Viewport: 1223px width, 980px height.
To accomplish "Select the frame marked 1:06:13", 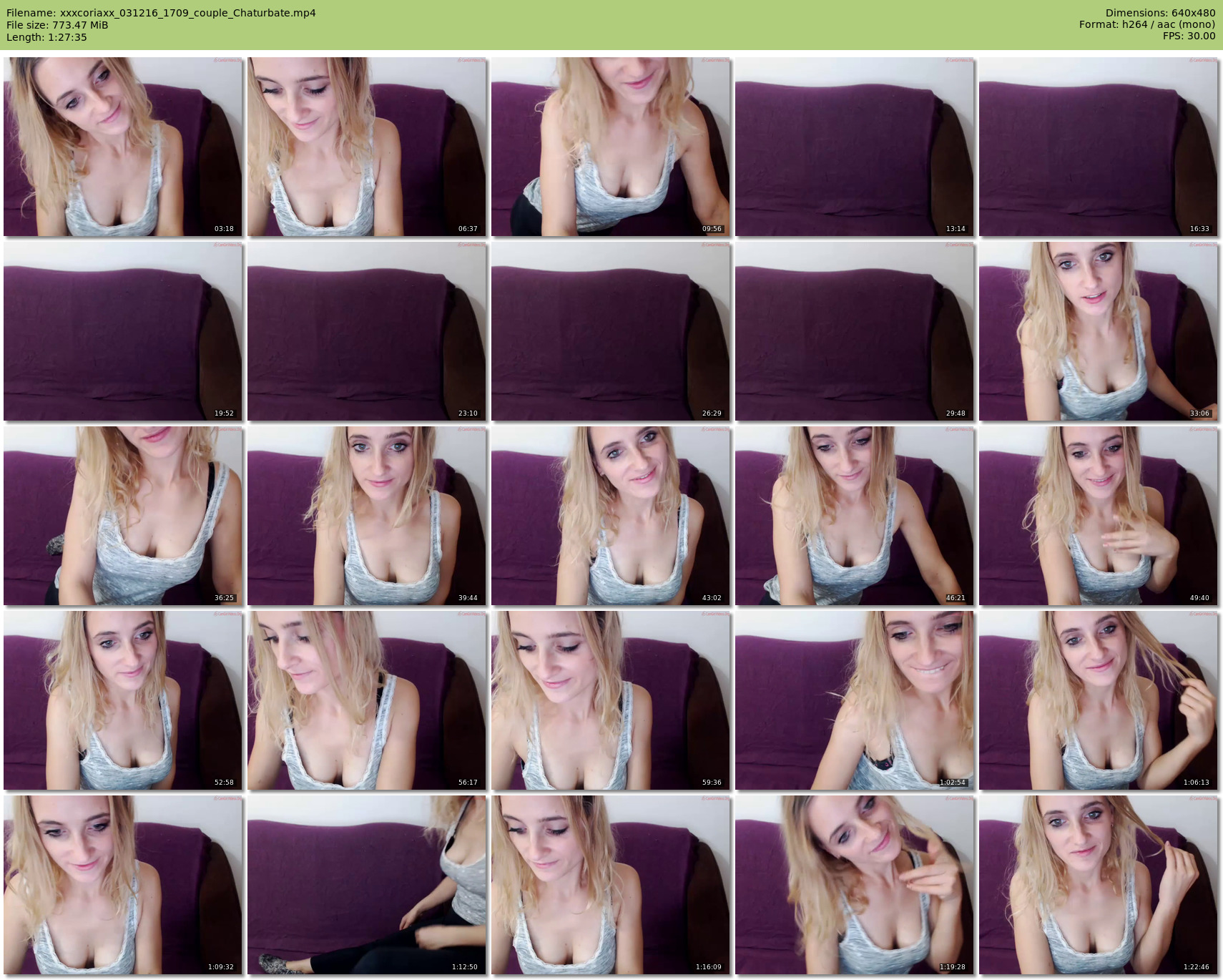I will [x=1099, y=700].
